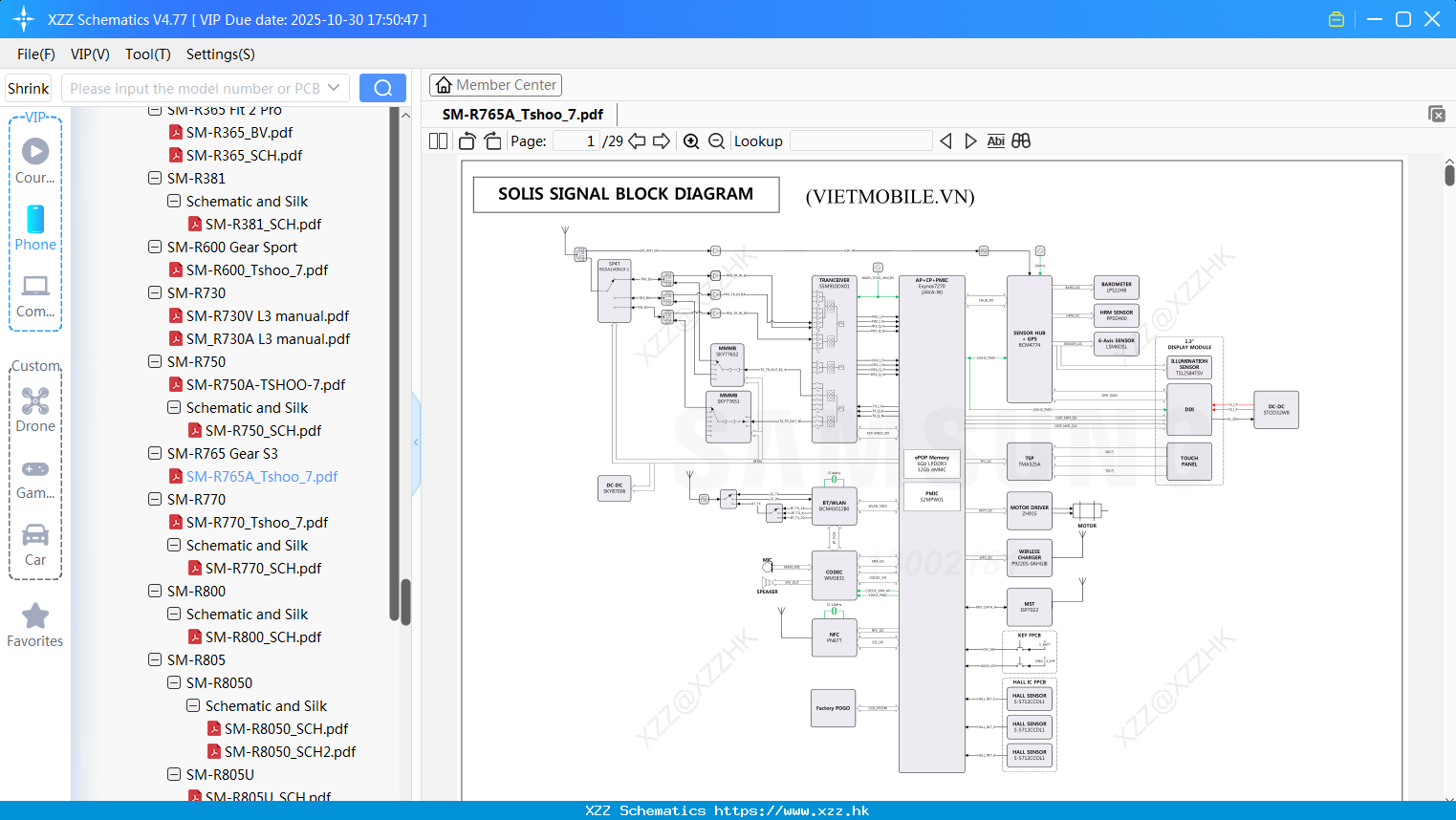Collapse the SM-R600 Gear Sport node
Screen dimensions: 1456x820
[x=155, y=247]
